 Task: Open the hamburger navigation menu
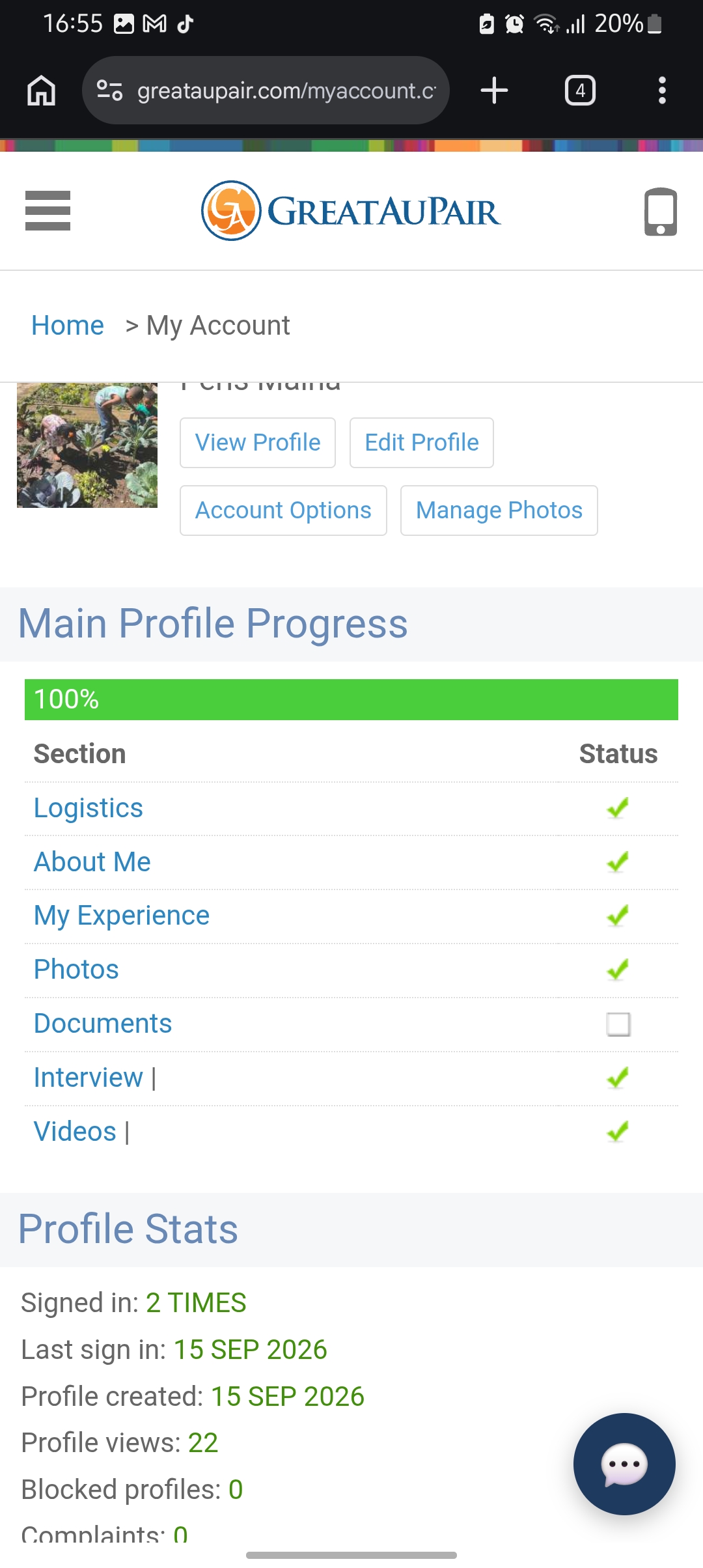coord(48,210)
